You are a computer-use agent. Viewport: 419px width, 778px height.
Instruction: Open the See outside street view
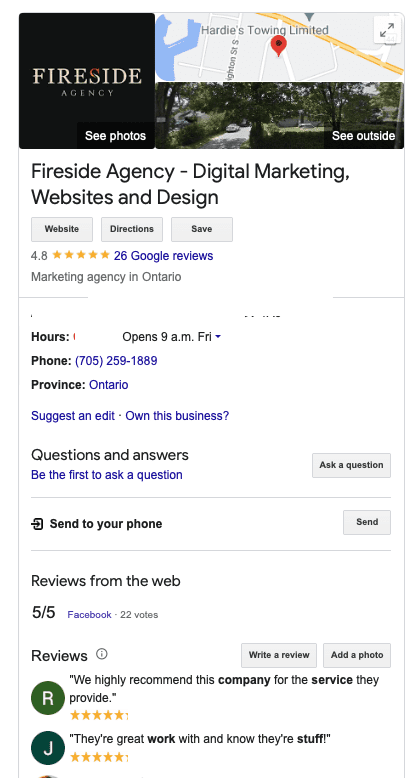point(363,136)
